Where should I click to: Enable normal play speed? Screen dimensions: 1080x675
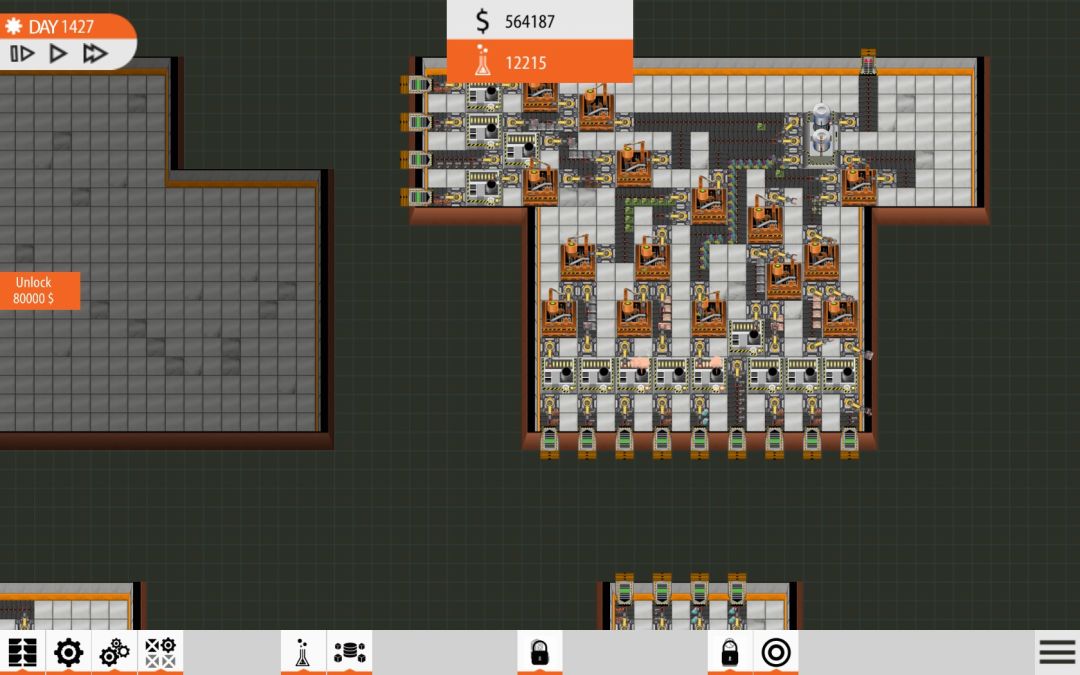click(x=57, y=55)
